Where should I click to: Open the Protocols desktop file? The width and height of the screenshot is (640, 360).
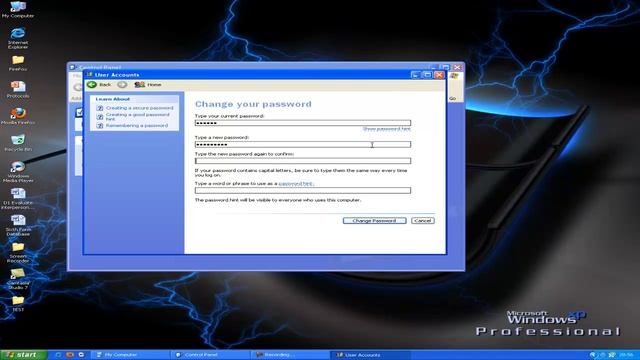[x=18, y=89]
